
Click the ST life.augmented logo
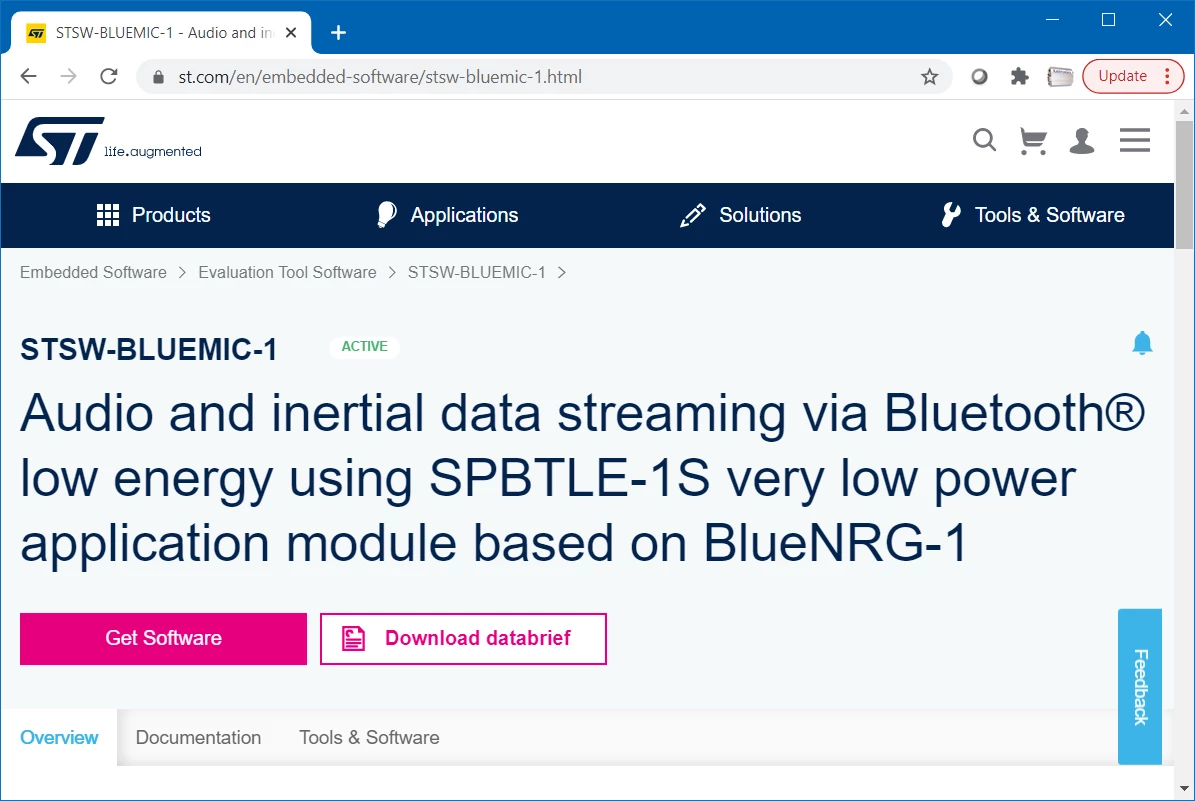click(108, 141)
